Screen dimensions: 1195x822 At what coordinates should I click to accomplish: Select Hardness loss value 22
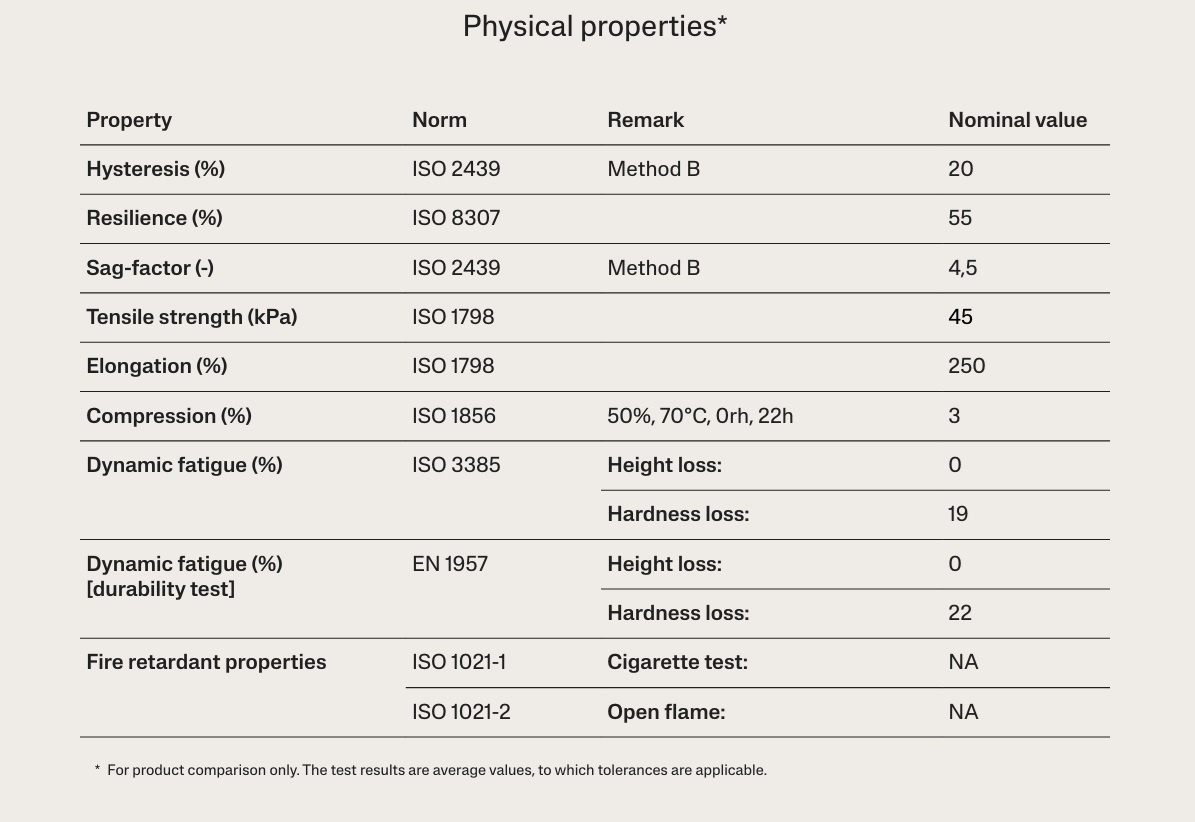coord(960,613)
